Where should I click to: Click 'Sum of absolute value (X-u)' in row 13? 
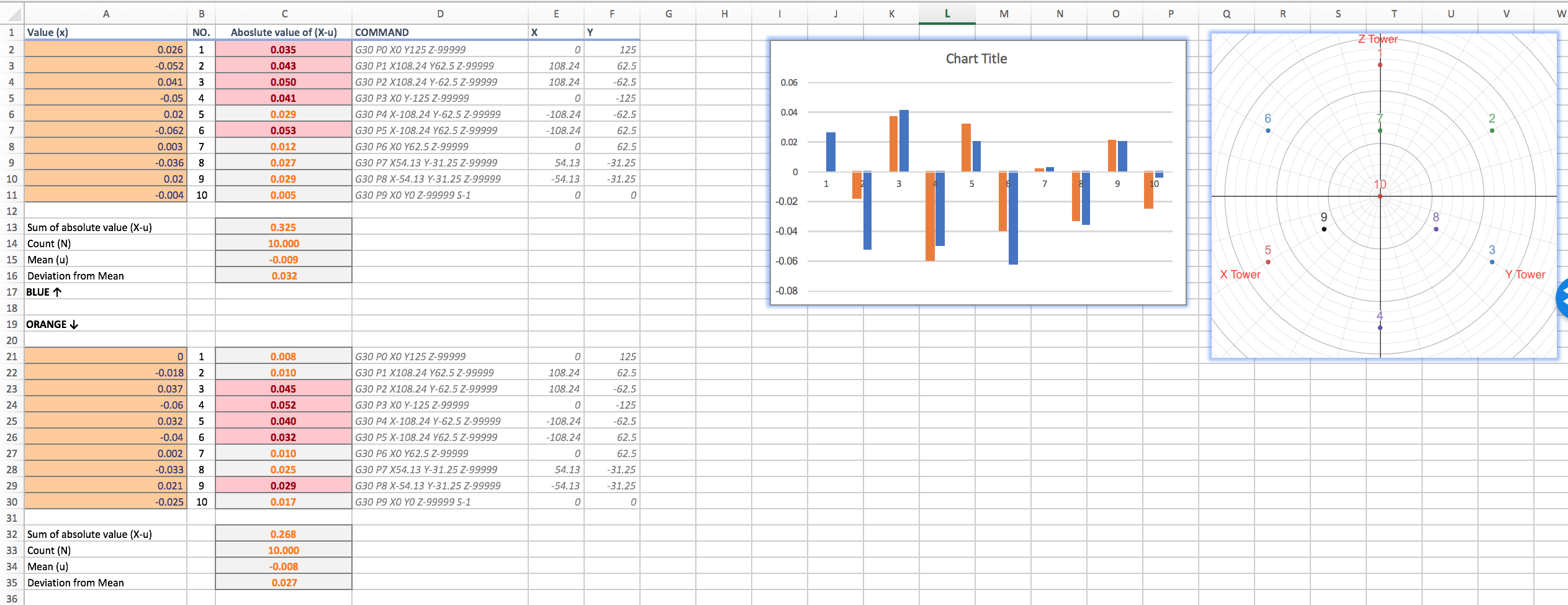click(89, 227)
